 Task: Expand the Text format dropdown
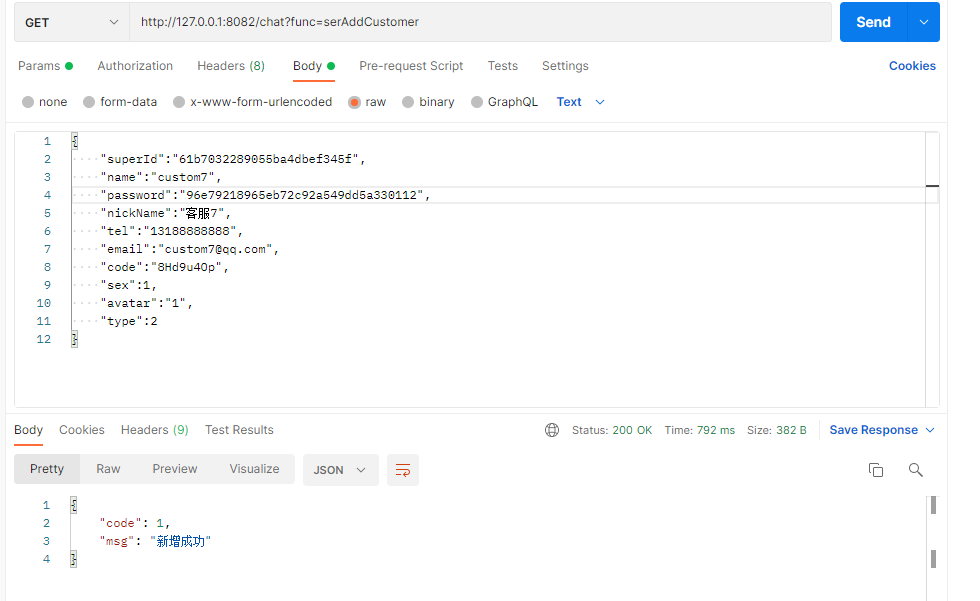coord(581,102)
